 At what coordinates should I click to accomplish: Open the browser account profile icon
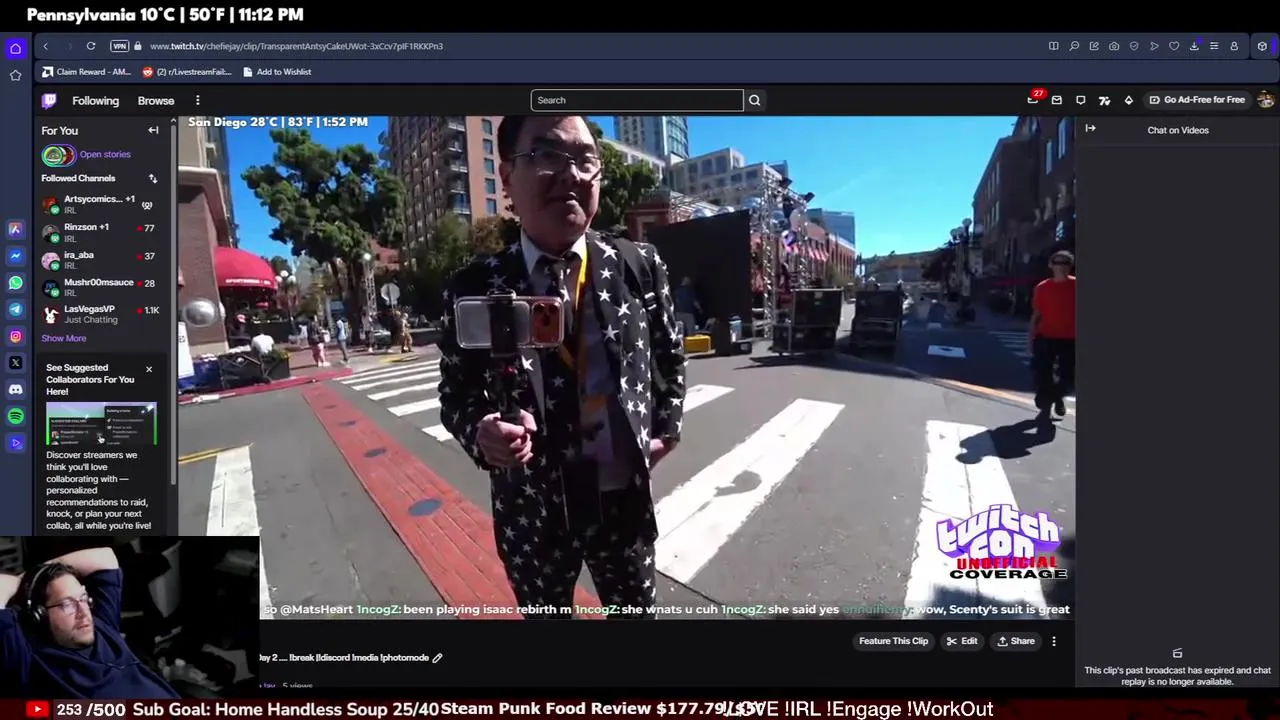(1234, 46)
